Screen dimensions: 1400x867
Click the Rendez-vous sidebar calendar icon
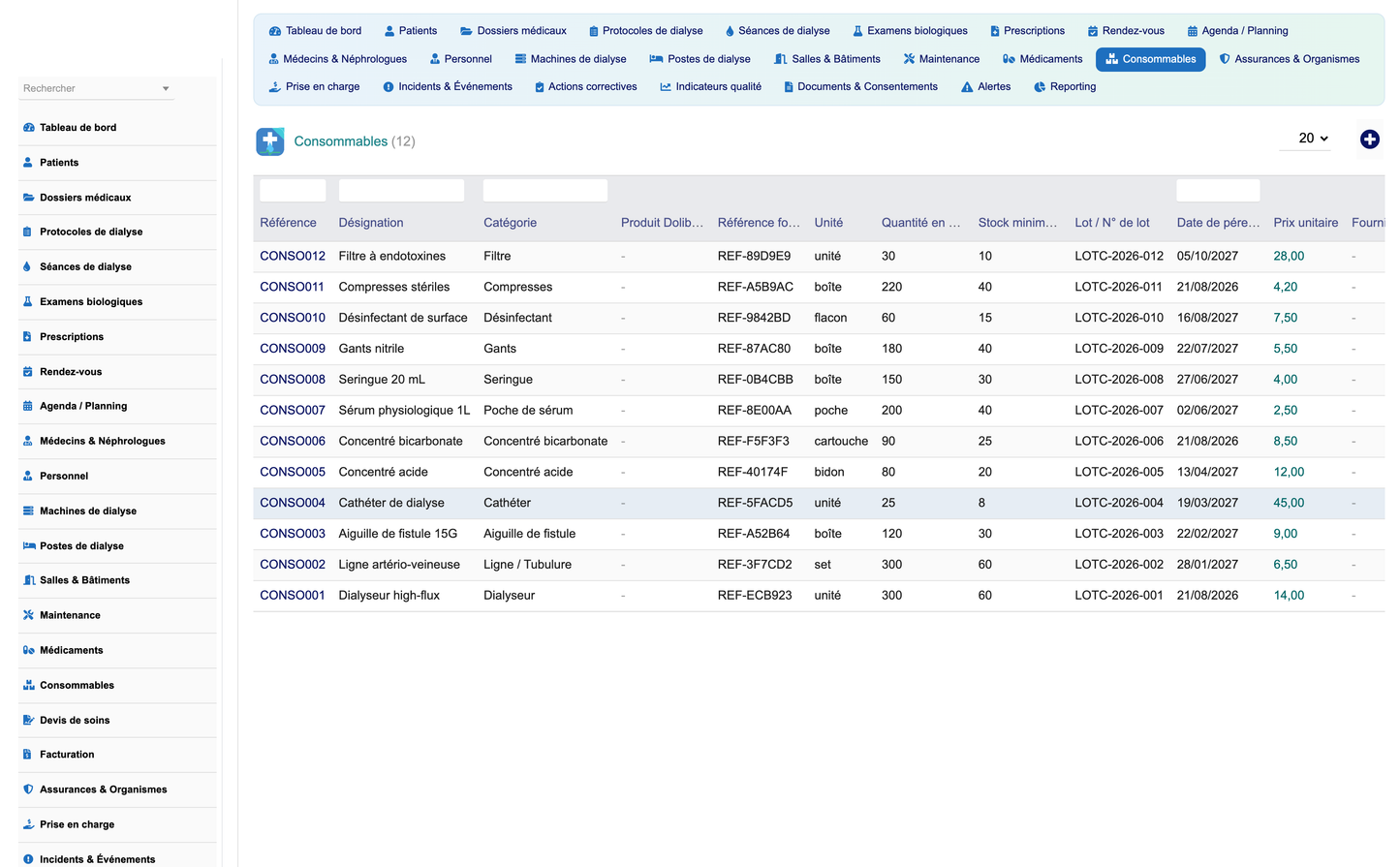click(28, 372)
